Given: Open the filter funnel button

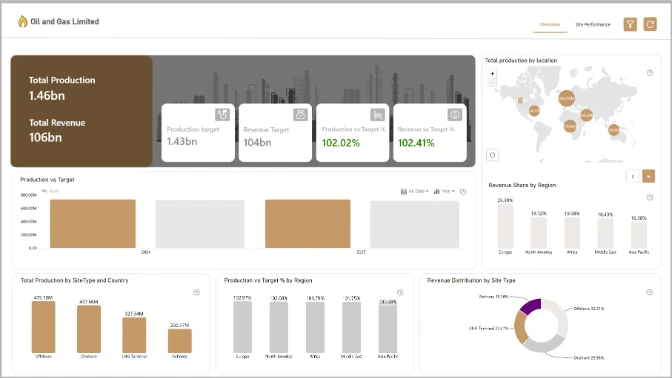Looking at the screenshot, I should pyautogui.click(x=630, y=24).
